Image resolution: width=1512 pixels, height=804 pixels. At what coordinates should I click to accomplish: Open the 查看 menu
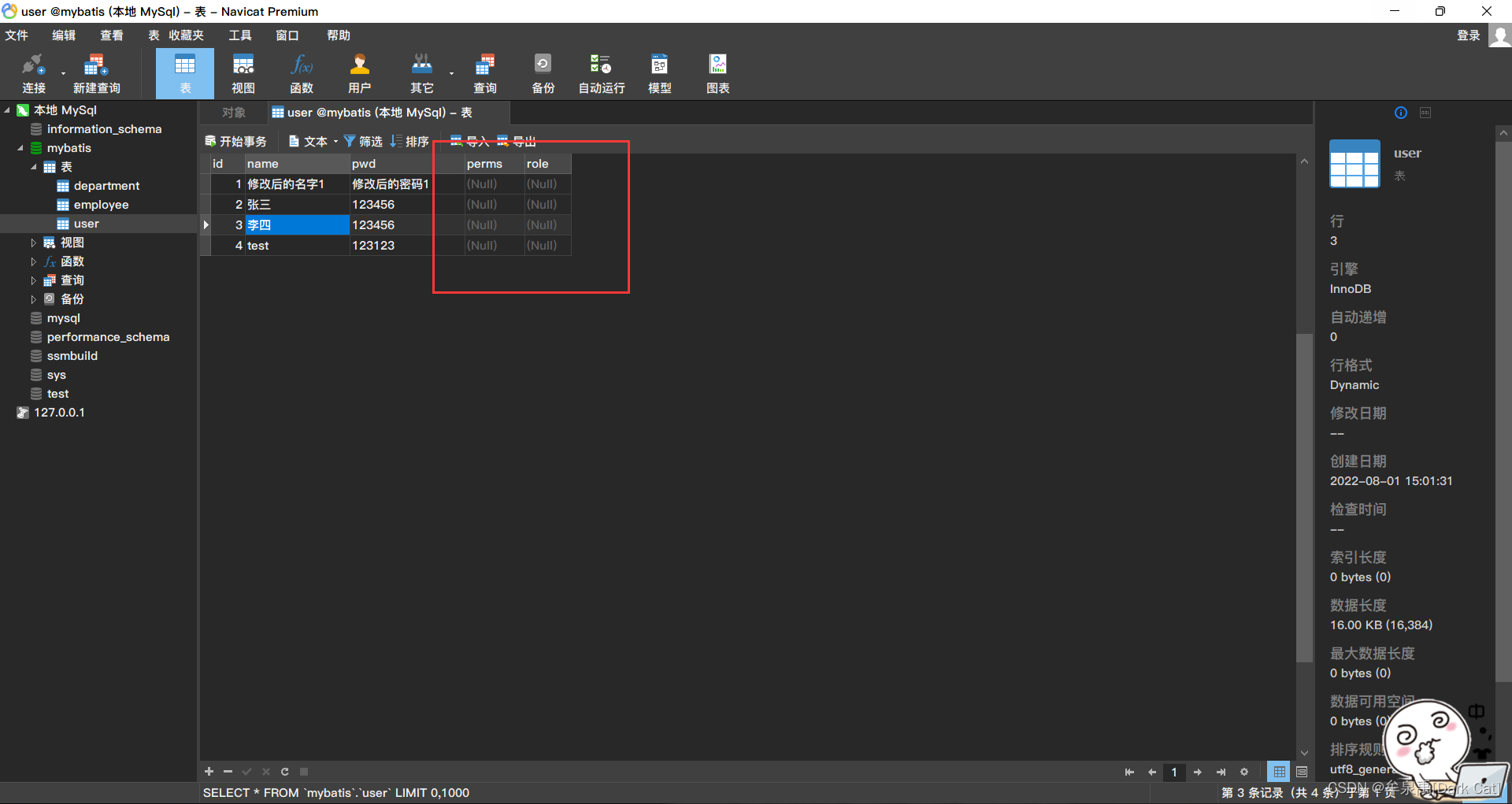(x=112, y=35)
